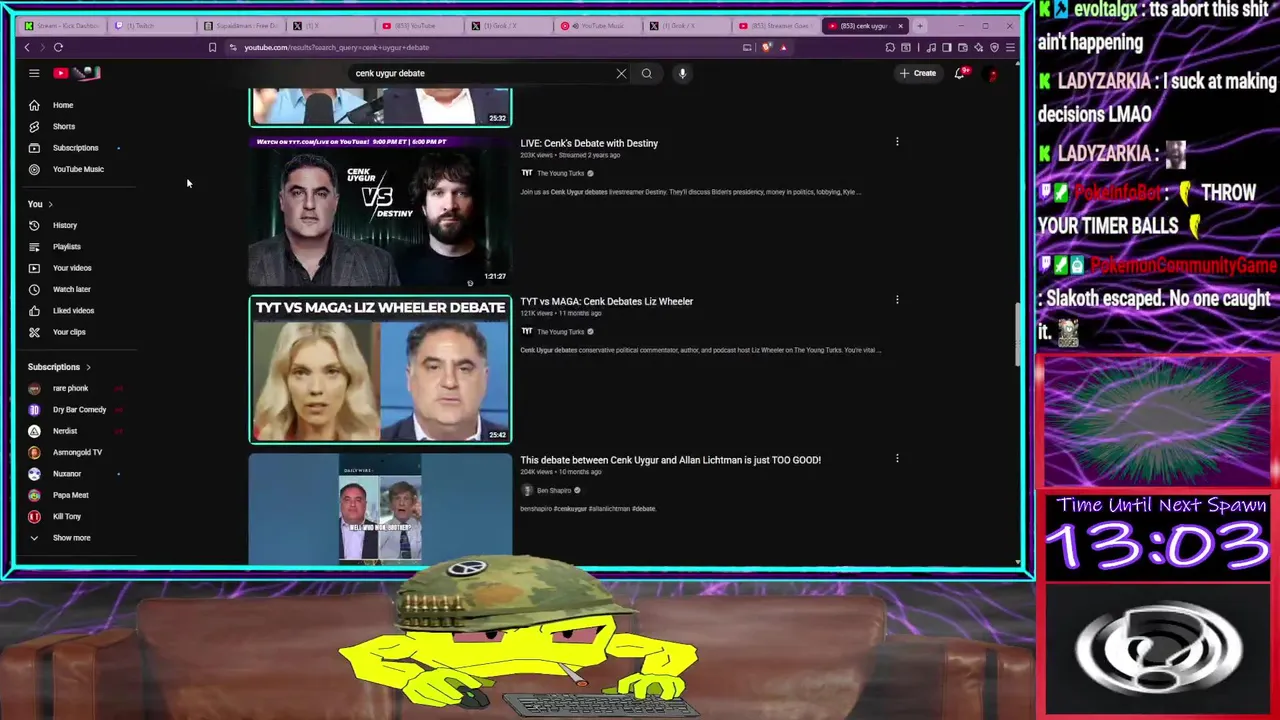This screenshot has width=1280, height=720.
Task: Play the Cenk vs Destiny thumbnail
Action: (x=380, y=212)
